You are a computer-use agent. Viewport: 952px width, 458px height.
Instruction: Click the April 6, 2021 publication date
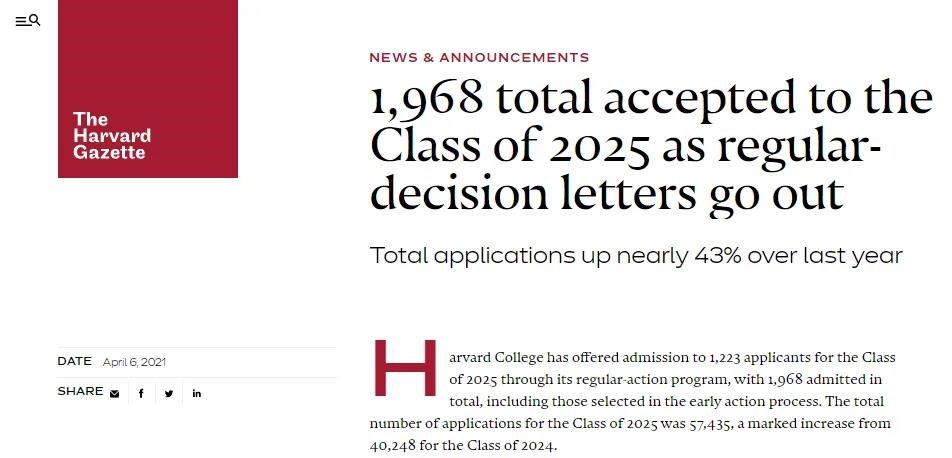[134, 362]
